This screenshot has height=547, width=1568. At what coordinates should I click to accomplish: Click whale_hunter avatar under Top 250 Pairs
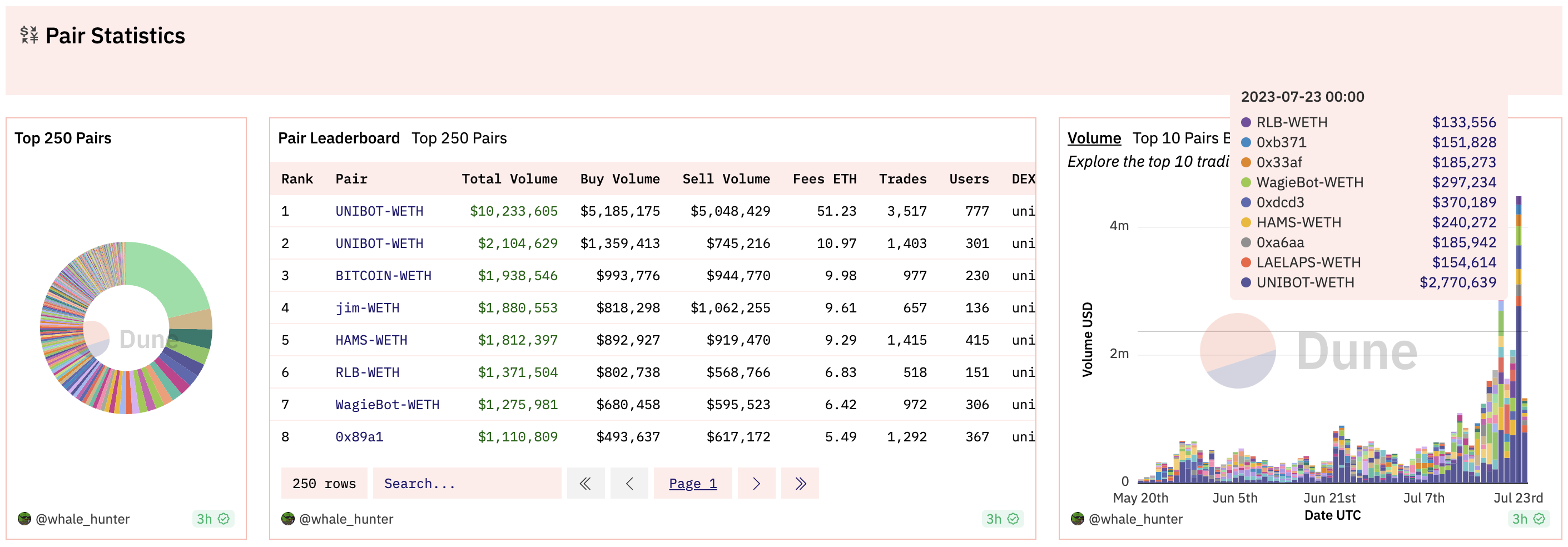[x=24, y=519]
